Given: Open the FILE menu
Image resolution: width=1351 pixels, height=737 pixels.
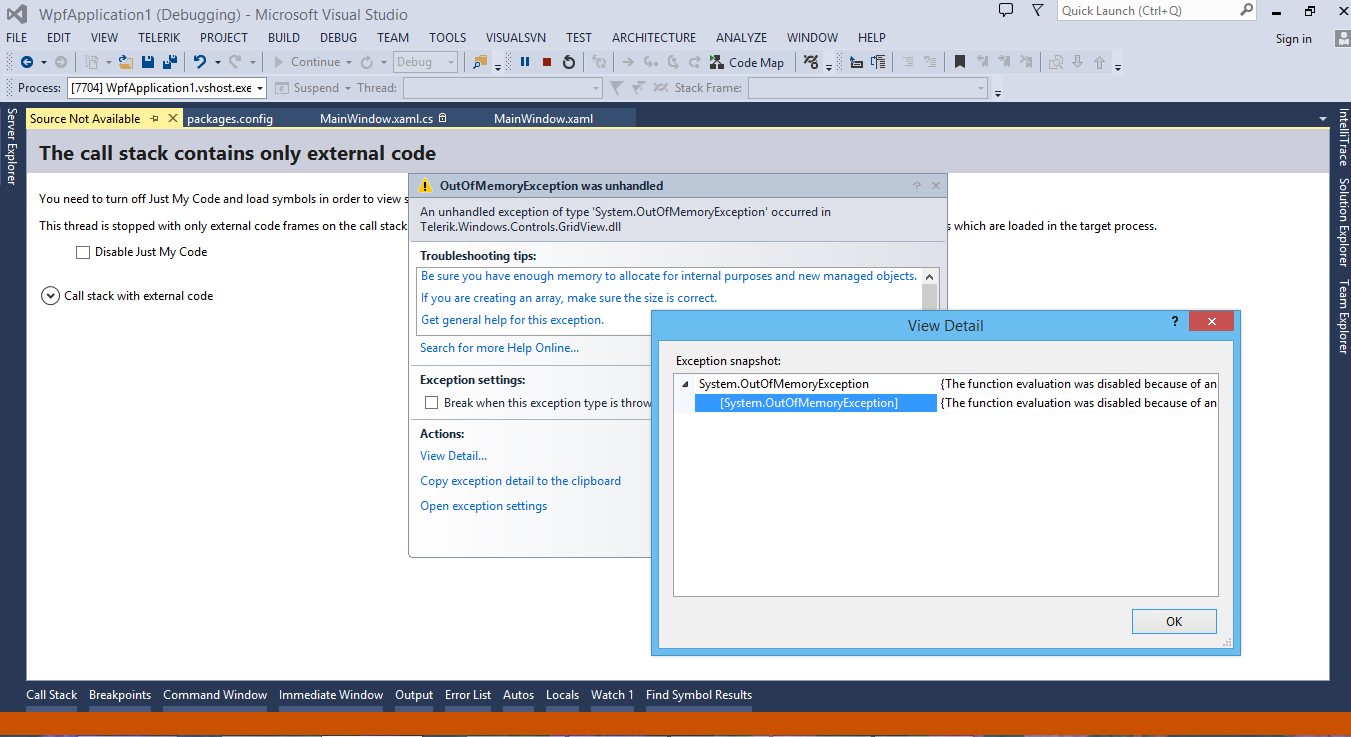Looking at the screenshot, I should click(x=17, y=37).
